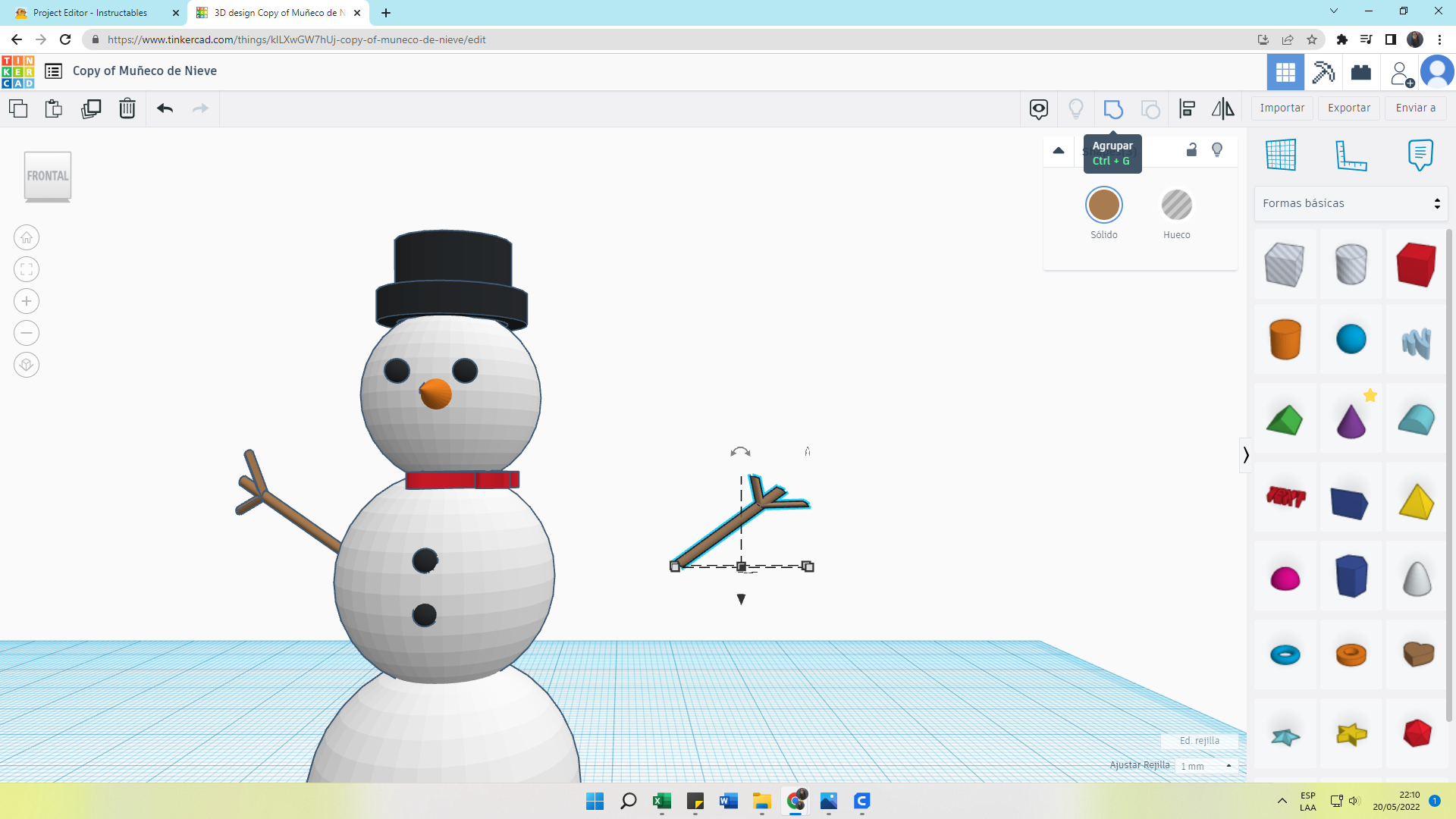
Task: Select the Ruler tool
Action: pos(1351,155)
